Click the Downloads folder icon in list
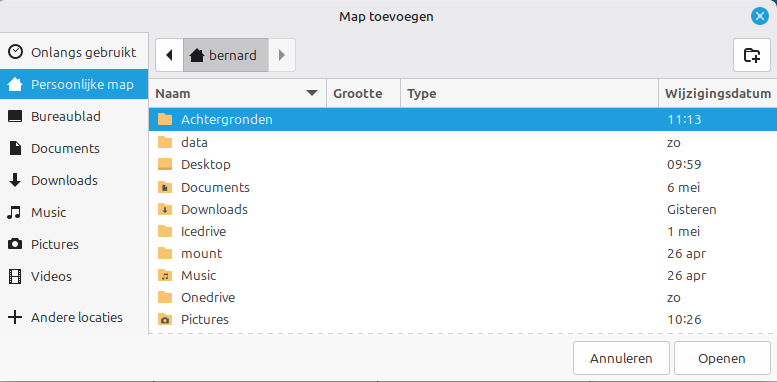The image size is (777, 382). (x=165, y=210)
